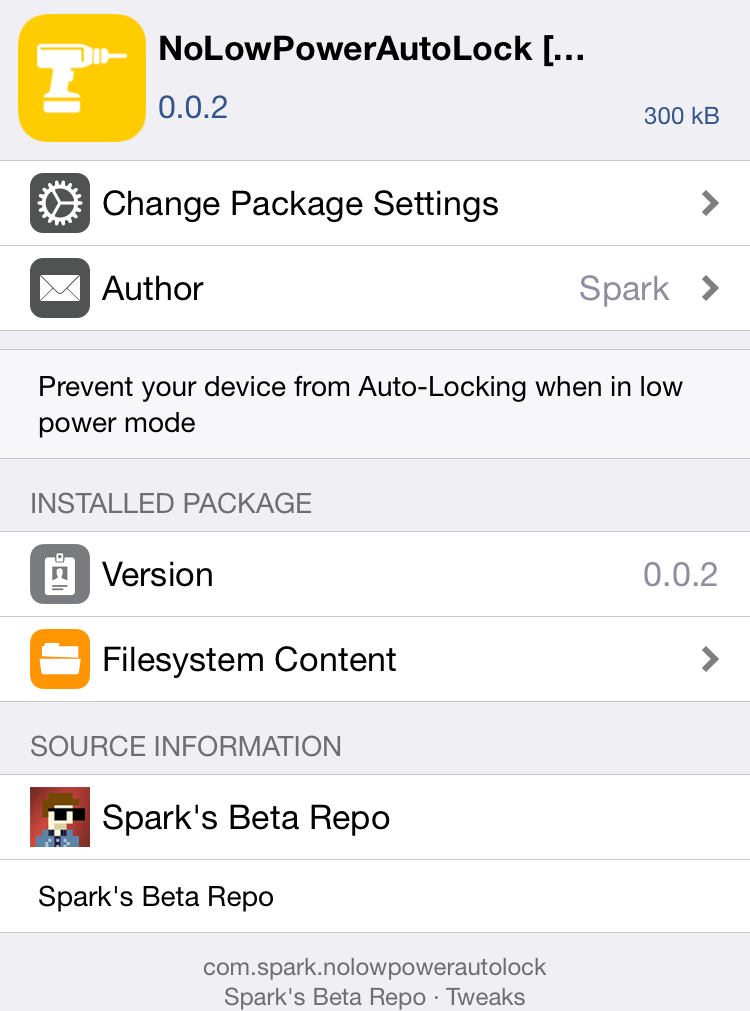Tap the blue 0.0.2 version header text

click(193, 106)
